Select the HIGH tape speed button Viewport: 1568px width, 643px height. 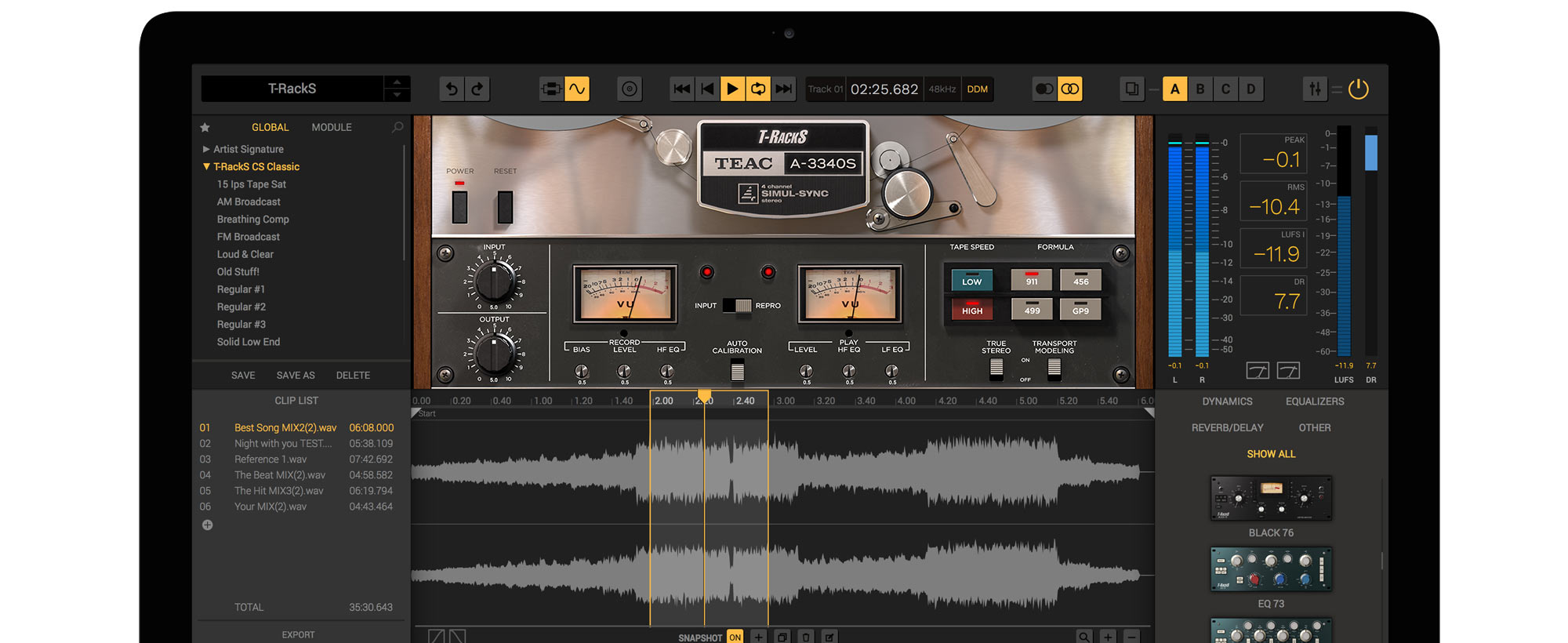[971, 310]
